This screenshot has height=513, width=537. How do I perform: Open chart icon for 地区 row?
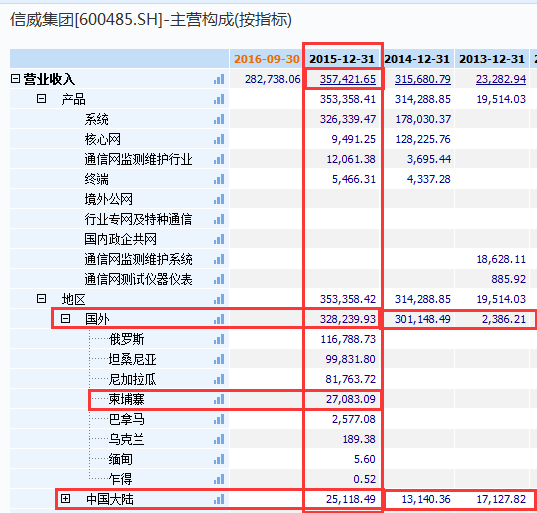(x=219, y=299)
